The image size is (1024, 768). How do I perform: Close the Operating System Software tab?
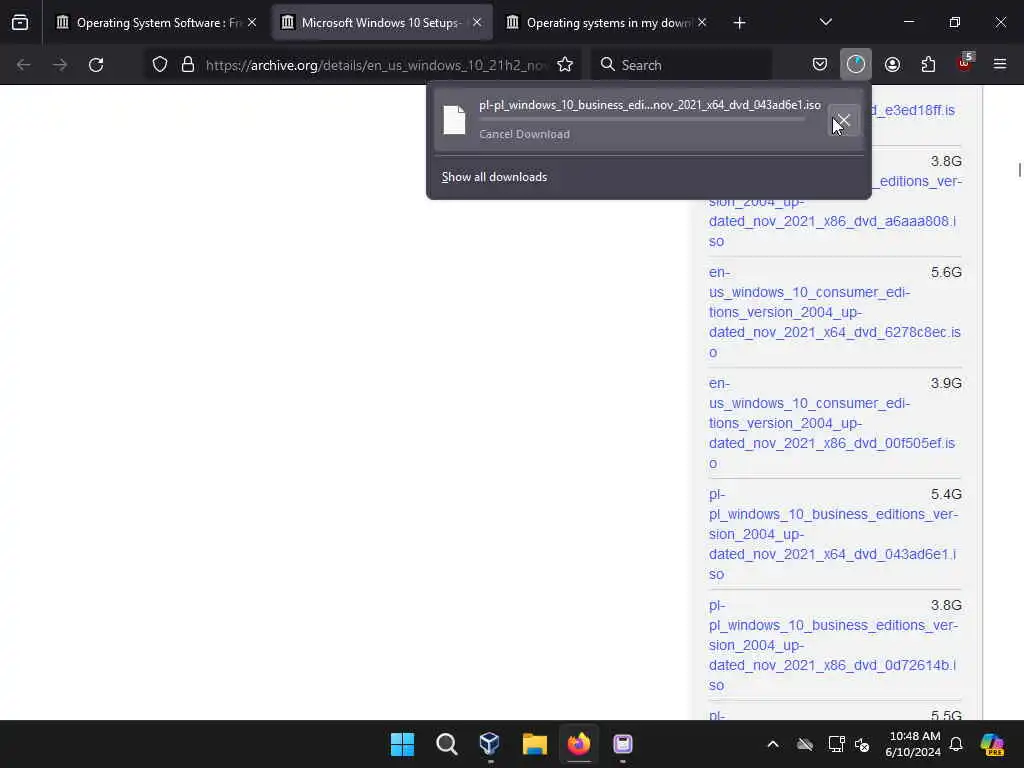252,23
